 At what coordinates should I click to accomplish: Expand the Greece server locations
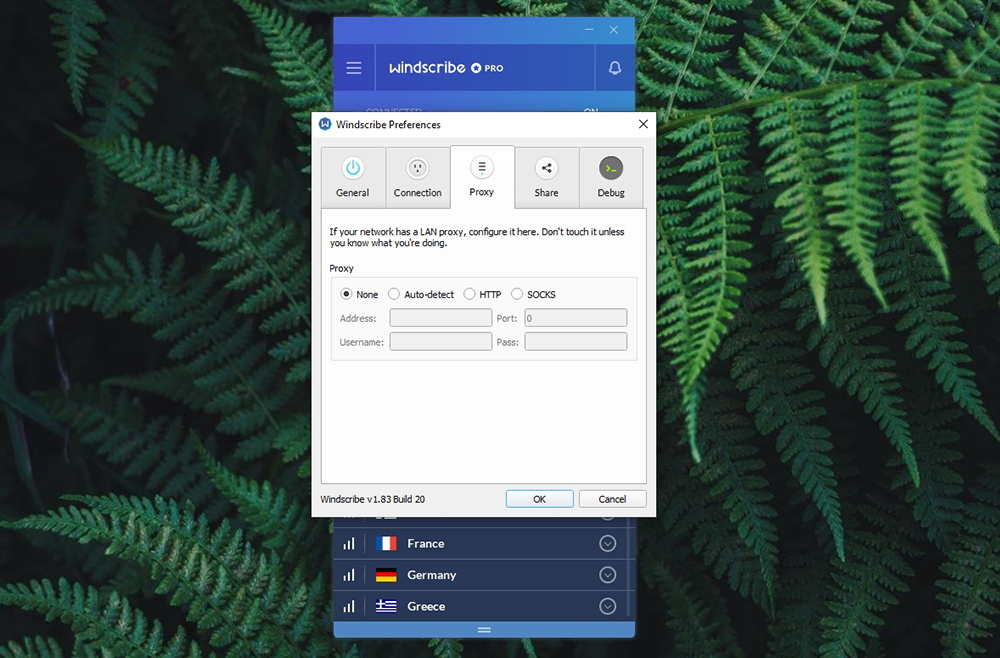click(607, 606)
